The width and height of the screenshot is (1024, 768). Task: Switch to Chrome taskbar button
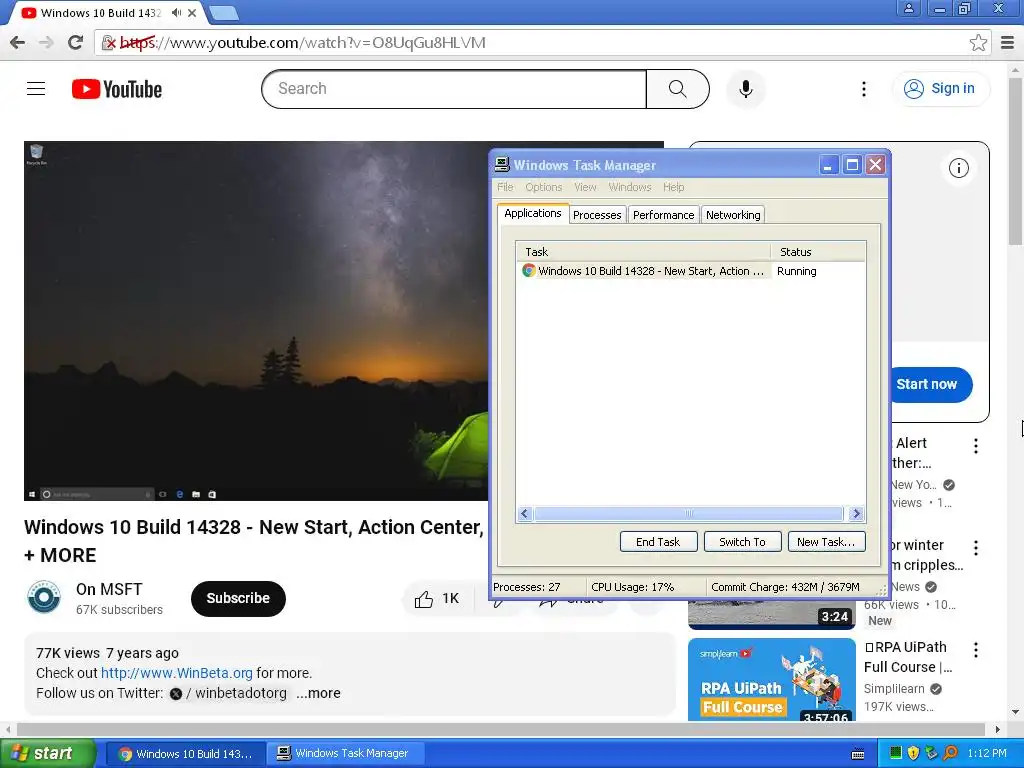[186, 754]
